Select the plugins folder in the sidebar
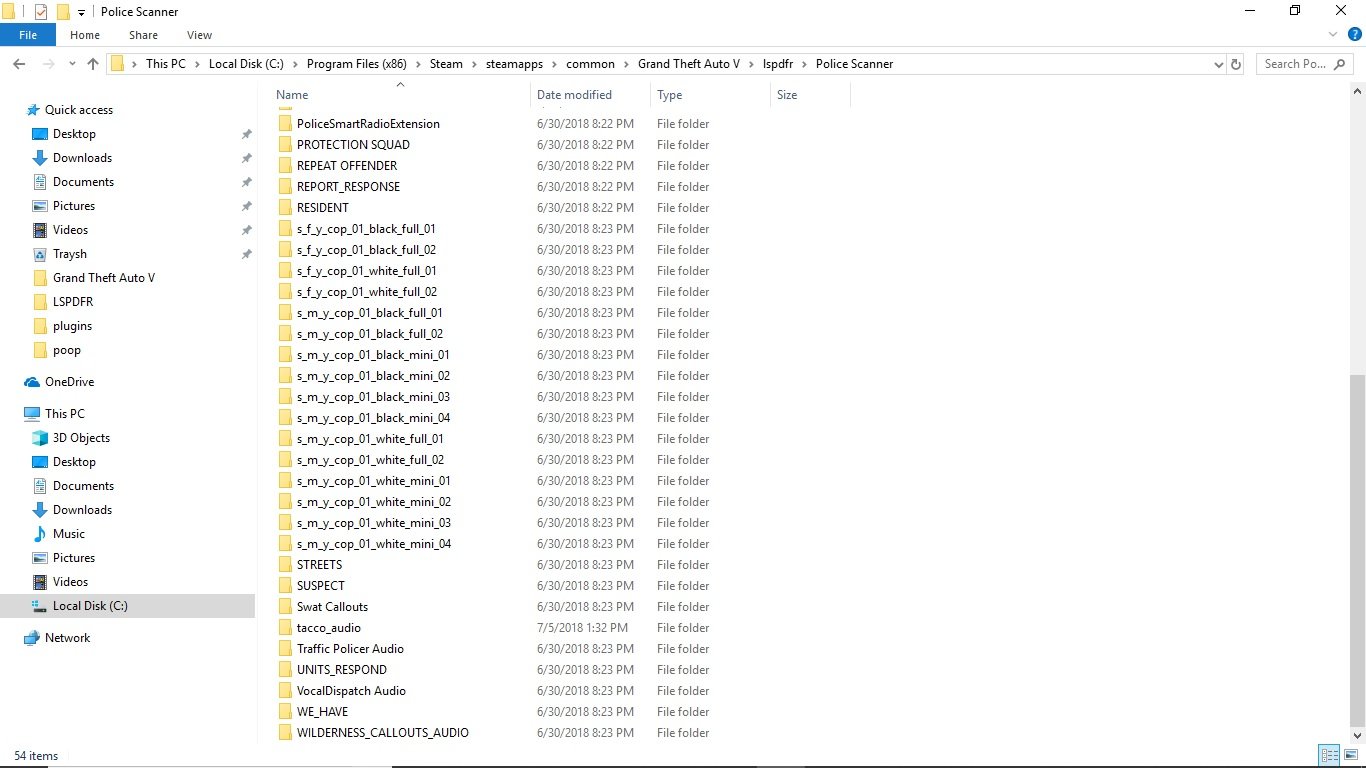This screenshot has width=1366, height=768. click(x=72, y=326)
